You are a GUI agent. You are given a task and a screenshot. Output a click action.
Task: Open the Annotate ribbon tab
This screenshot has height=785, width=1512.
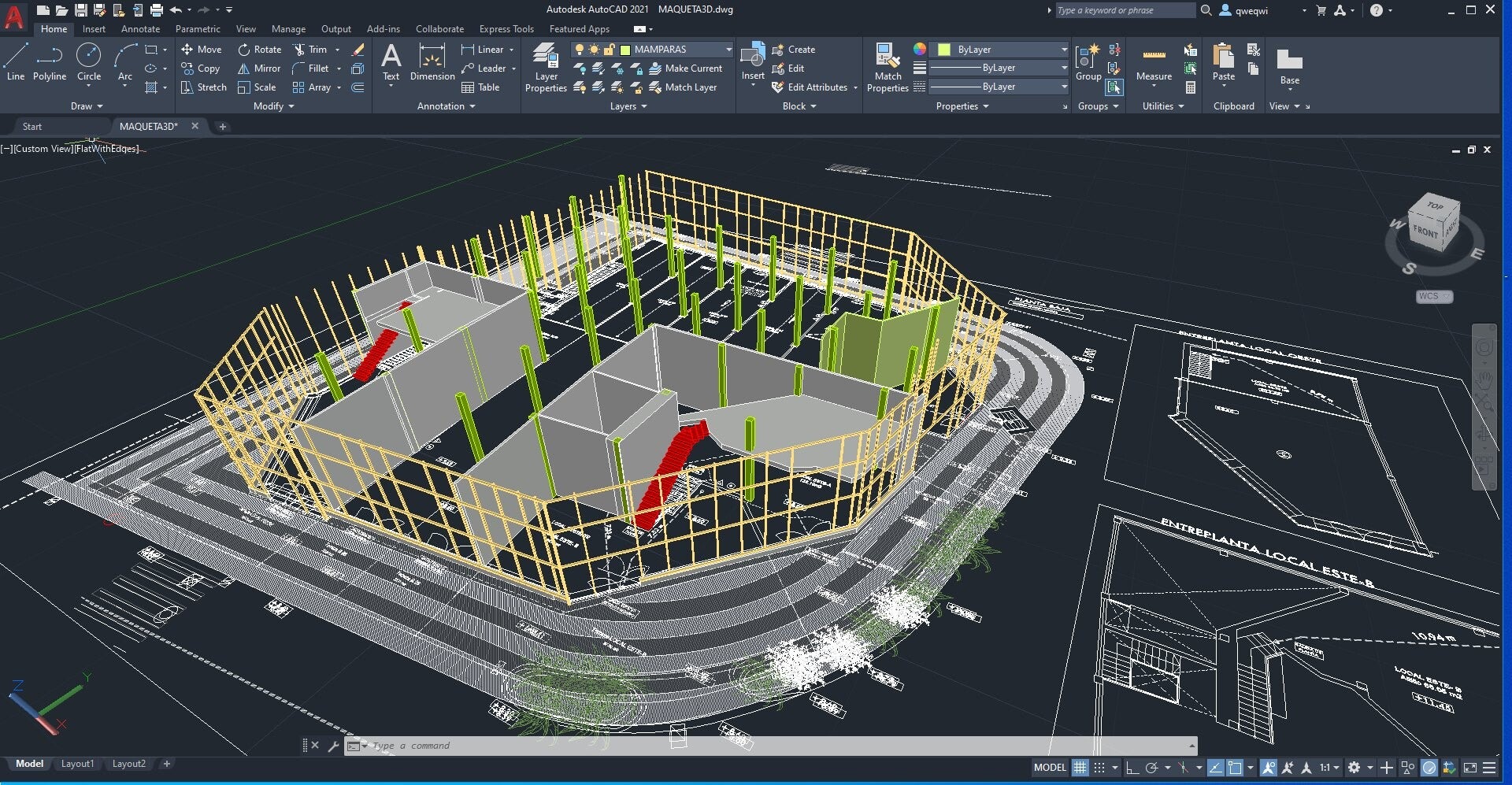coord(140,29)
